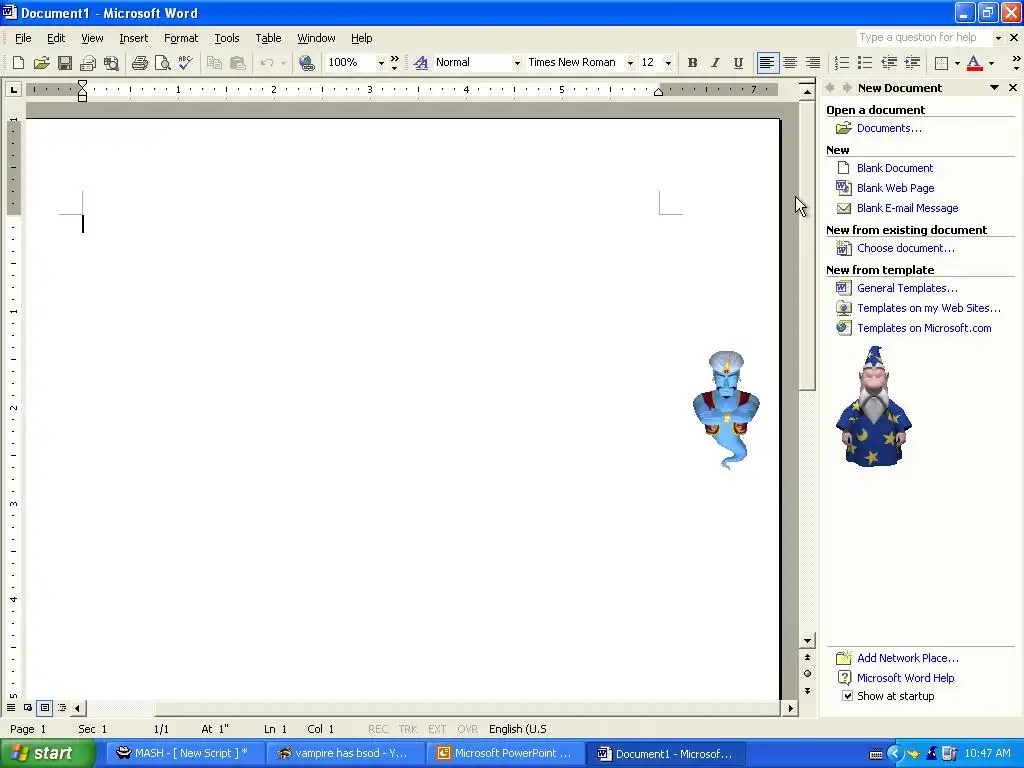Viewport: 1024px width, 768px height.
Task: Open the Zoom 100% dropdown
Action: coord(381,63)
